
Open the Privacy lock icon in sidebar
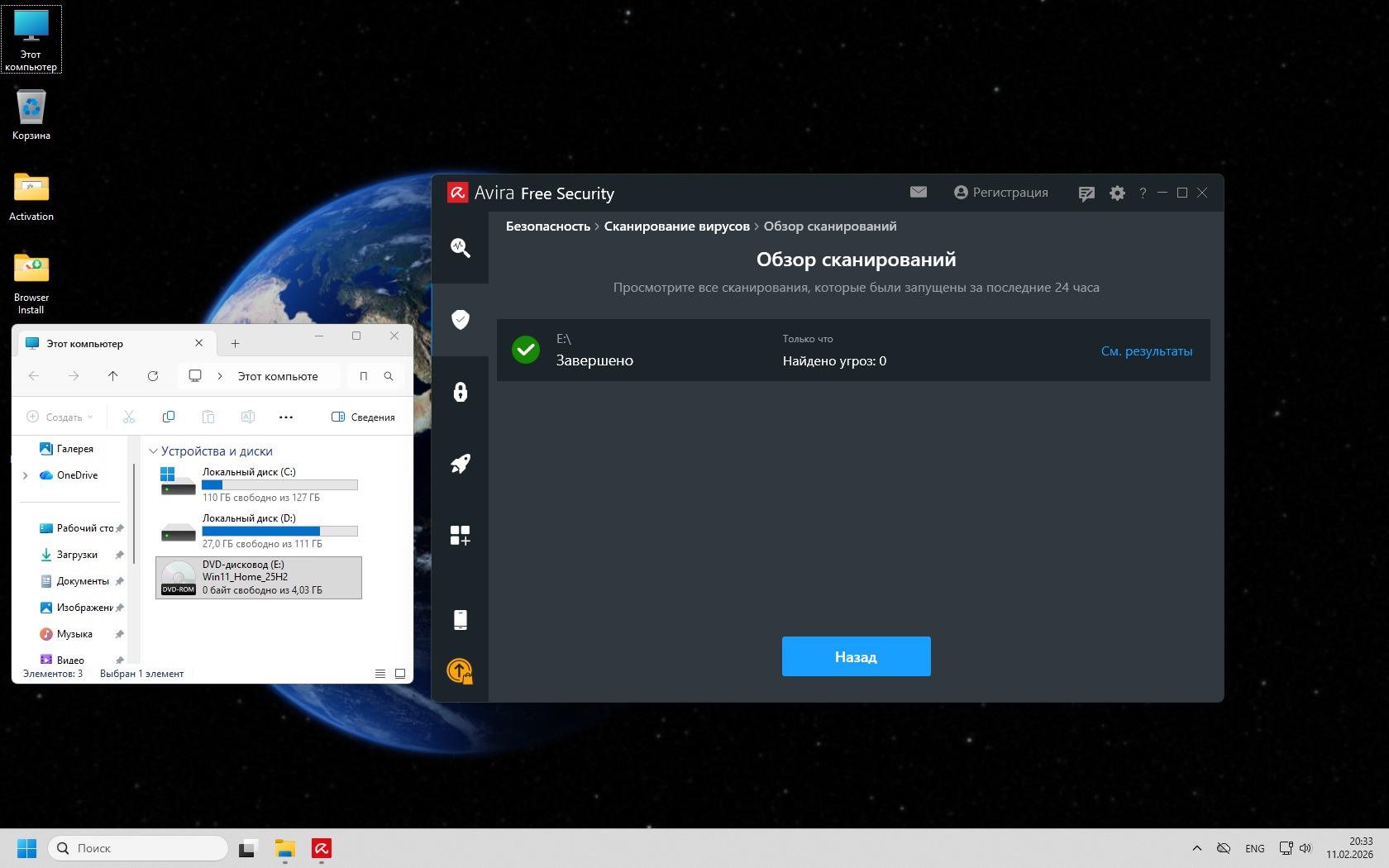pos(461,392)
